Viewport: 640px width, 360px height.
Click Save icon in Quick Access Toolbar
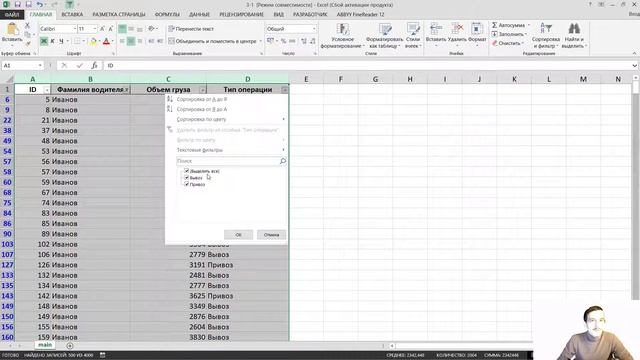click(18, 4)
